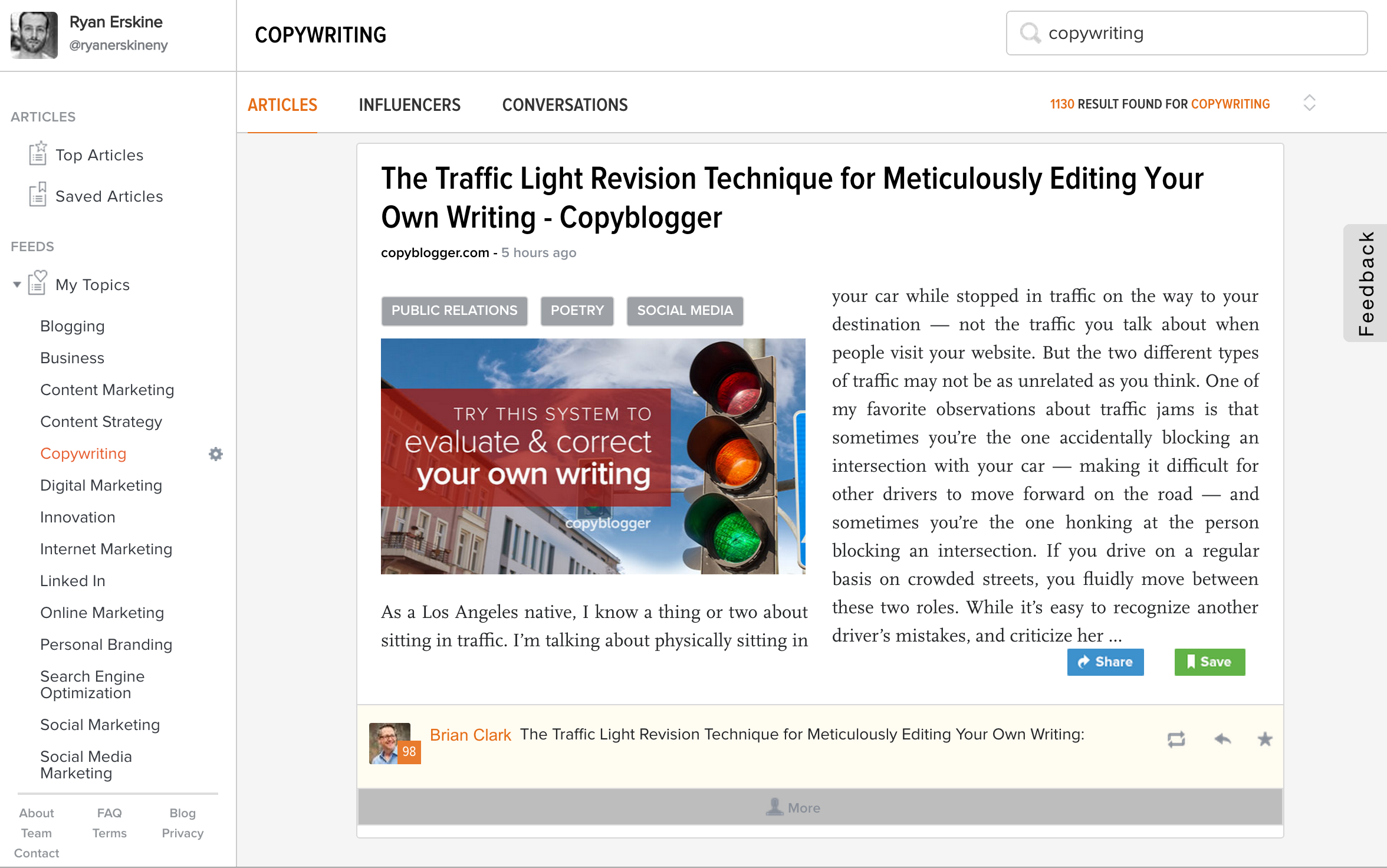Open Top Articles list icon
The width and height of the screenshot is (1387, 868).
click(38, 153)
